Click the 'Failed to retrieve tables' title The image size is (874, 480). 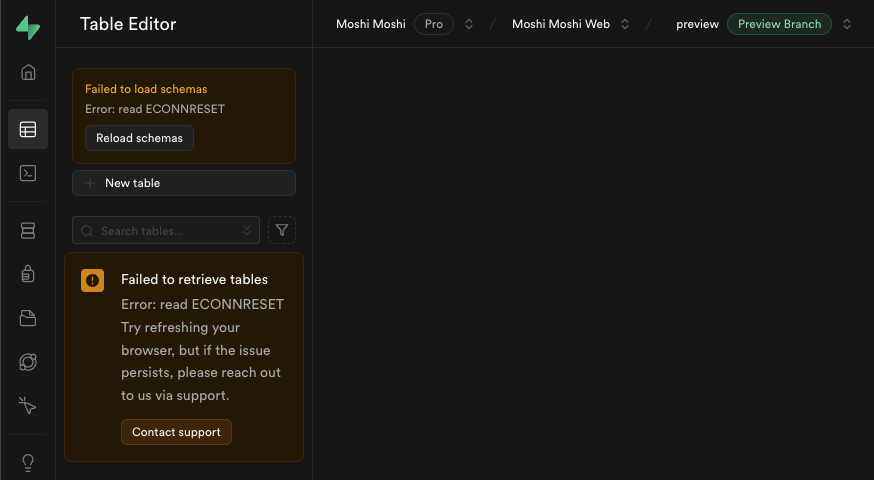pos(195,279)
